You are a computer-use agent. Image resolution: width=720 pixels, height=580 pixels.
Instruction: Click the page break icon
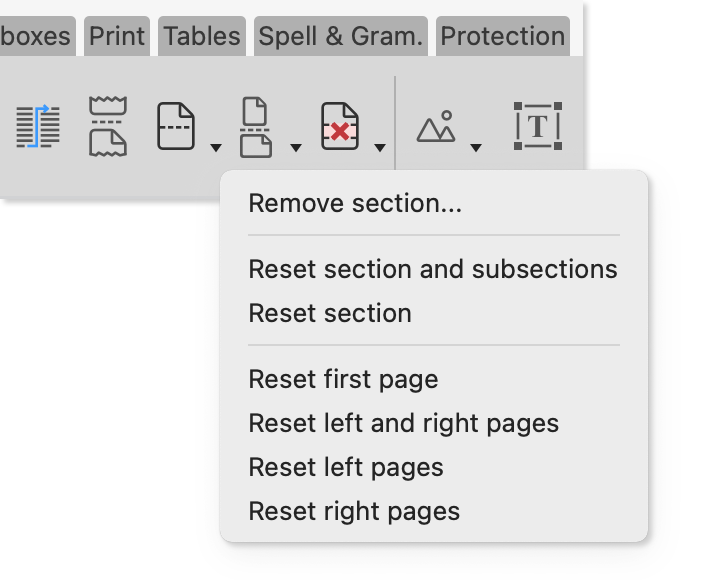pyautogui.click(x=176, y=127)
